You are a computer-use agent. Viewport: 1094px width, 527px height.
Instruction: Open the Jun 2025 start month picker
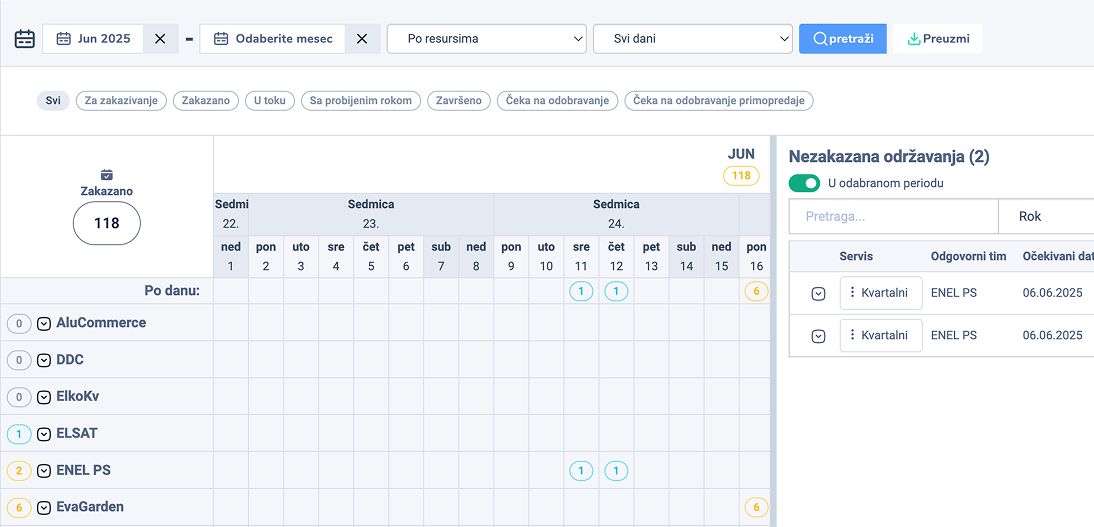93,39
